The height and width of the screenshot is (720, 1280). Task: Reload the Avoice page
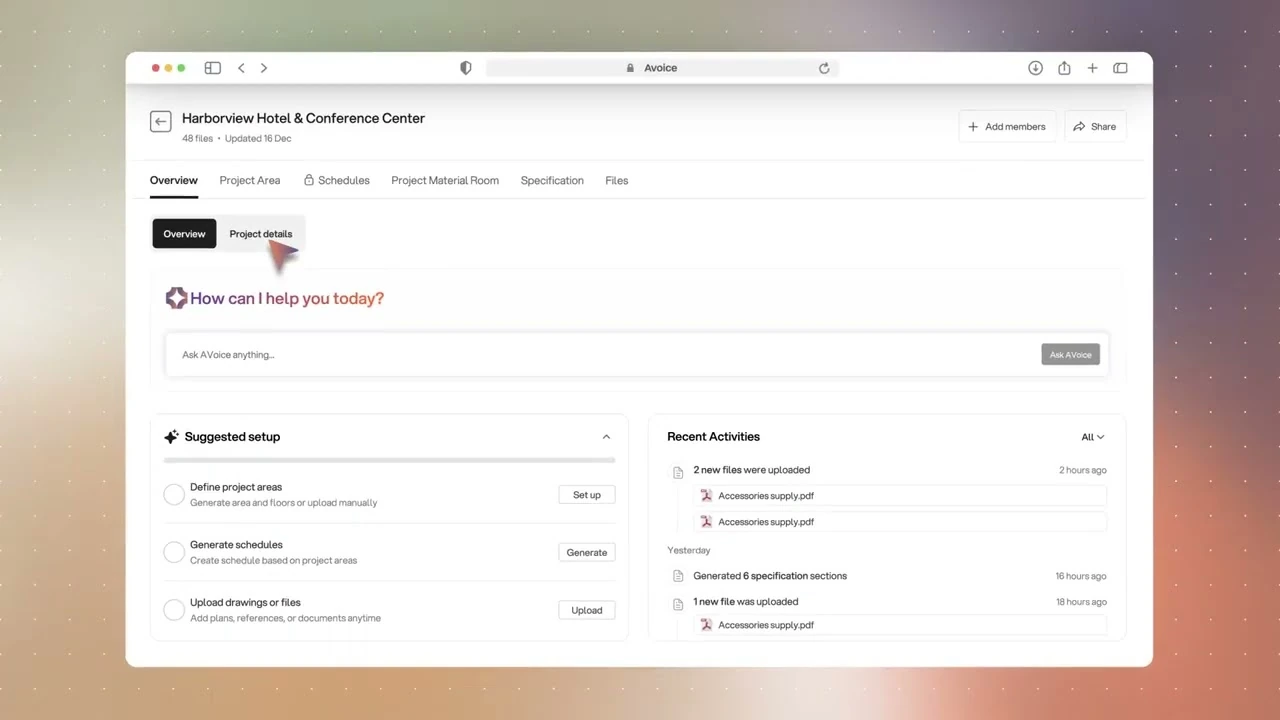pos(824,68)
